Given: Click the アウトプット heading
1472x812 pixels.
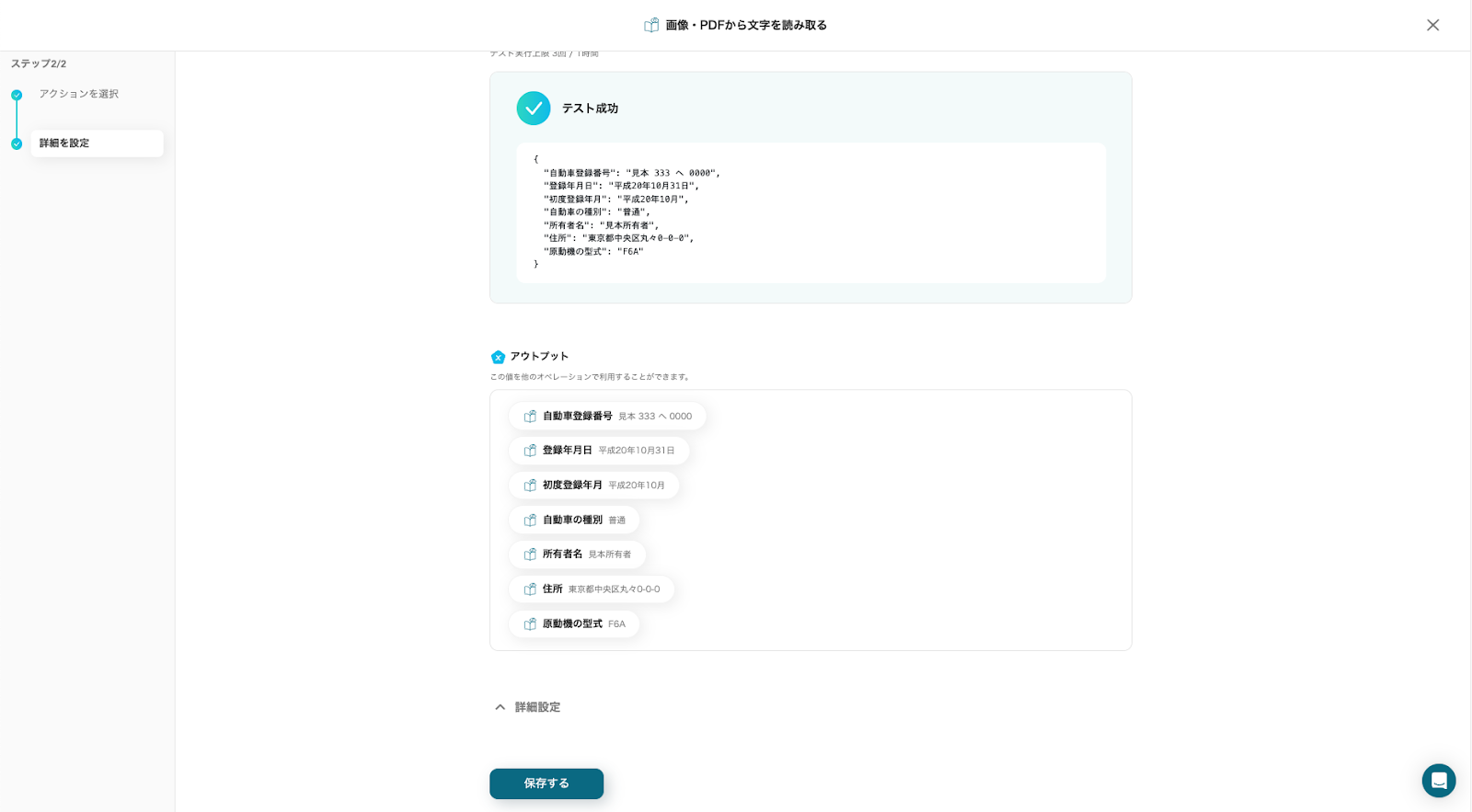Looking at the screenshot, I should click(539, 357).
